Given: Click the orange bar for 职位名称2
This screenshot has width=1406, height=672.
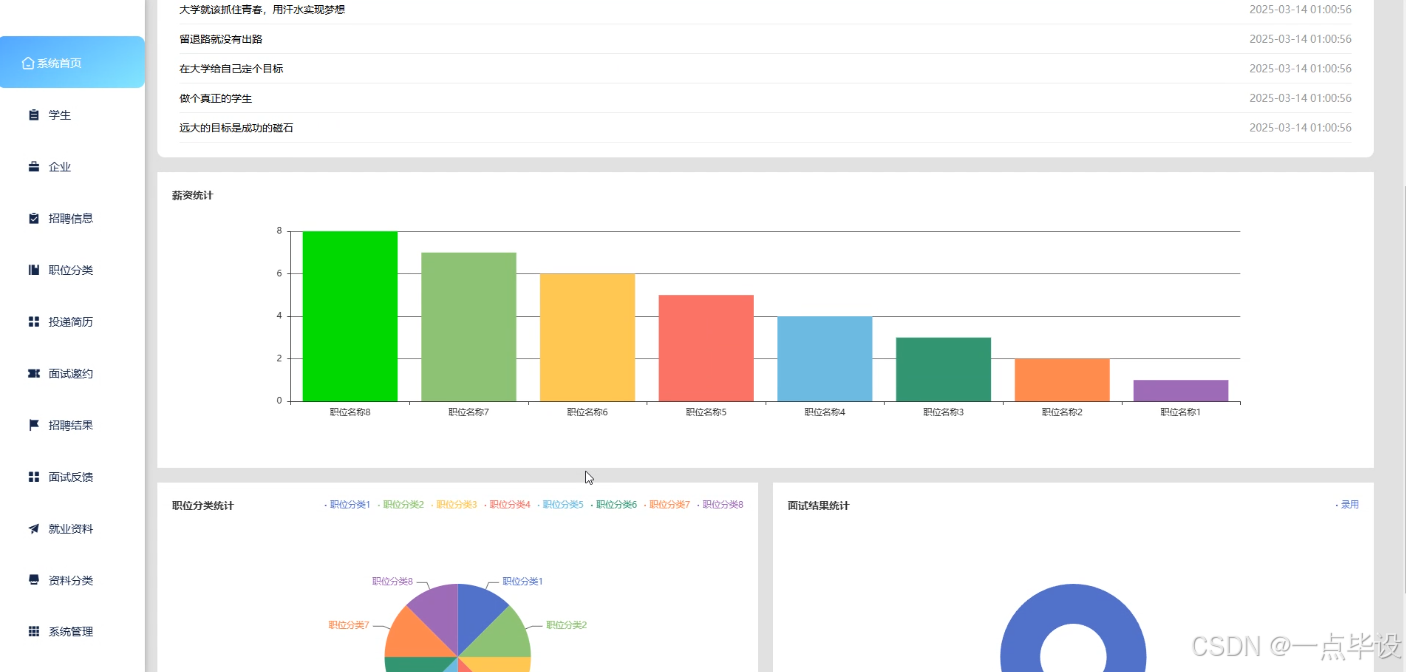Looking at the screenshot, I should click(1062, 380).
